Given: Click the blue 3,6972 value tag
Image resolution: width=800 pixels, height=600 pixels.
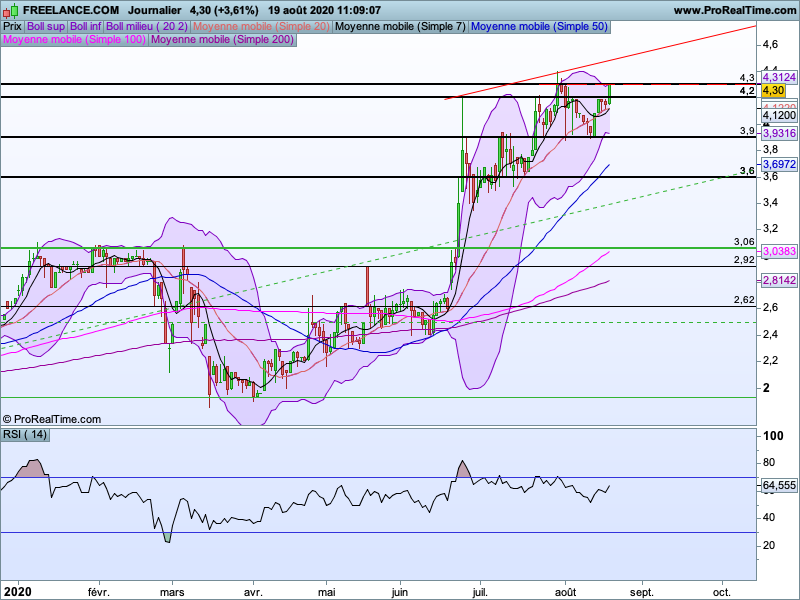Looking at the screenshot, I should click(779, 164).
